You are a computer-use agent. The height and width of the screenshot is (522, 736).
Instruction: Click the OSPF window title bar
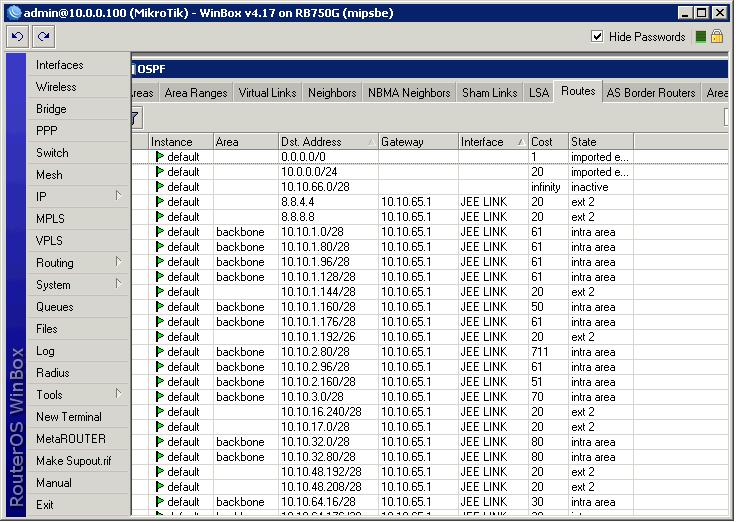(x=429, y=69)
